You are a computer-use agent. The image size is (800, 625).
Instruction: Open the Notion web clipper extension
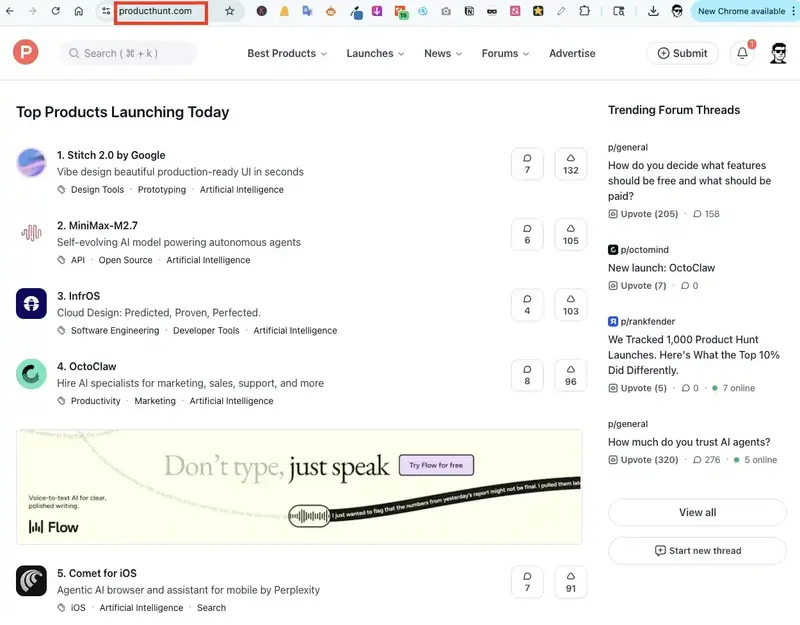click(x=469, y=11)
